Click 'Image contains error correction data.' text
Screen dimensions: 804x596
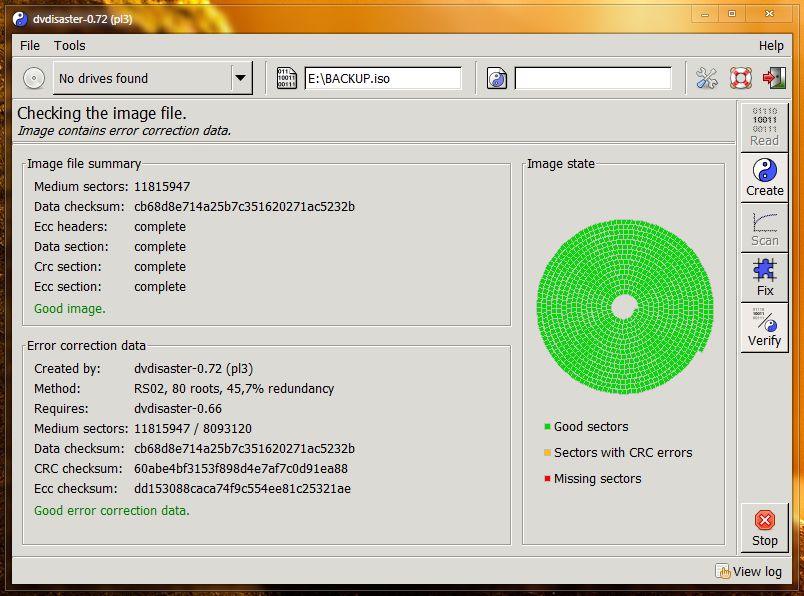pyautogui.click(x=124, y=131)
